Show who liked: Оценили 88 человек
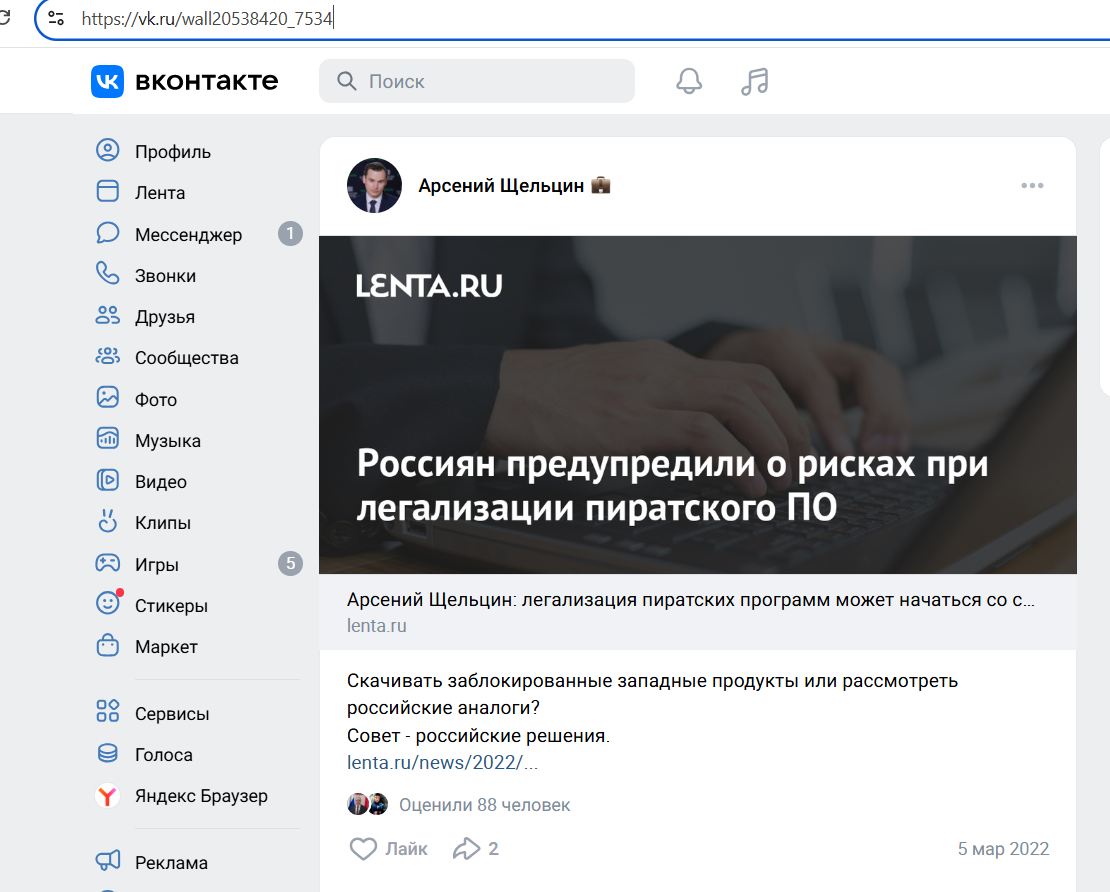Viewport: 1110px width, 892px height. (x=484, y=805)
